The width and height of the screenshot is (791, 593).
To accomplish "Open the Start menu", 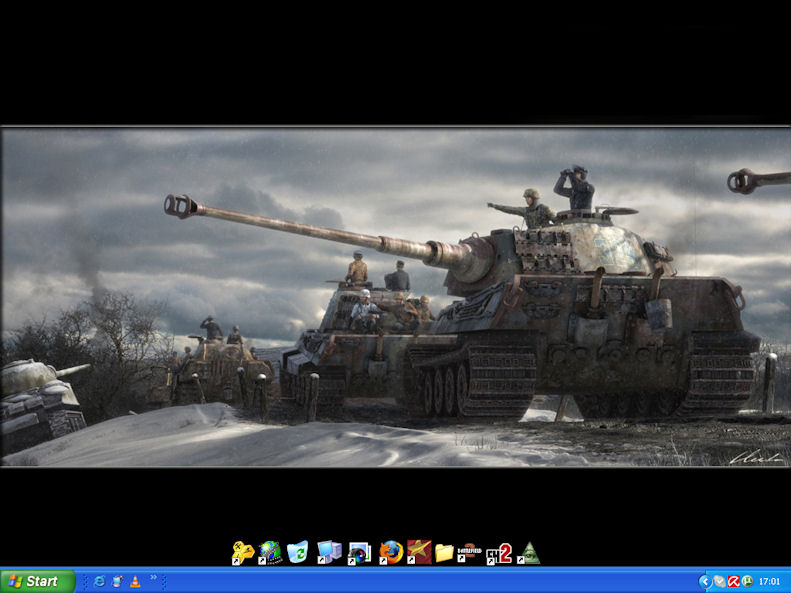I will click(38, 581).
